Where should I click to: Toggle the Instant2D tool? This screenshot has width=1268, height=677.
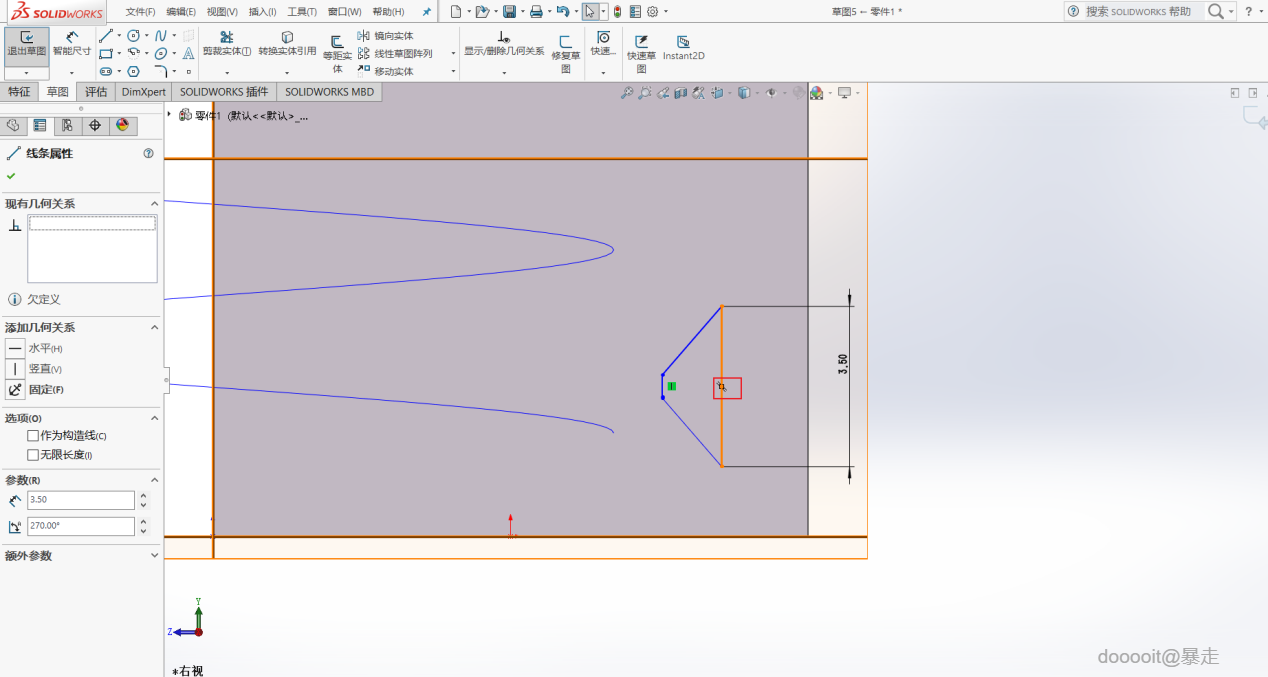tap(684, 48)
